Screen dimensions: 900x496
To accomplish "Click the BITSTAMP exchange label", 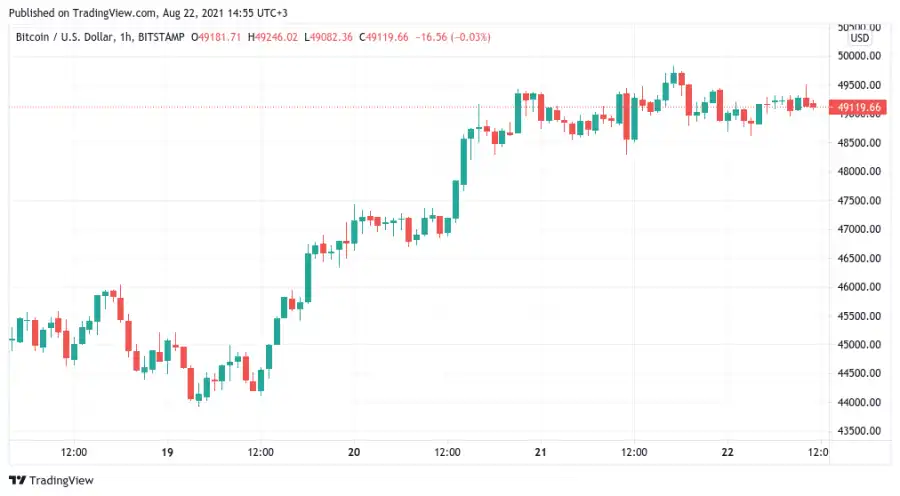I will click(x=161, y=37).
